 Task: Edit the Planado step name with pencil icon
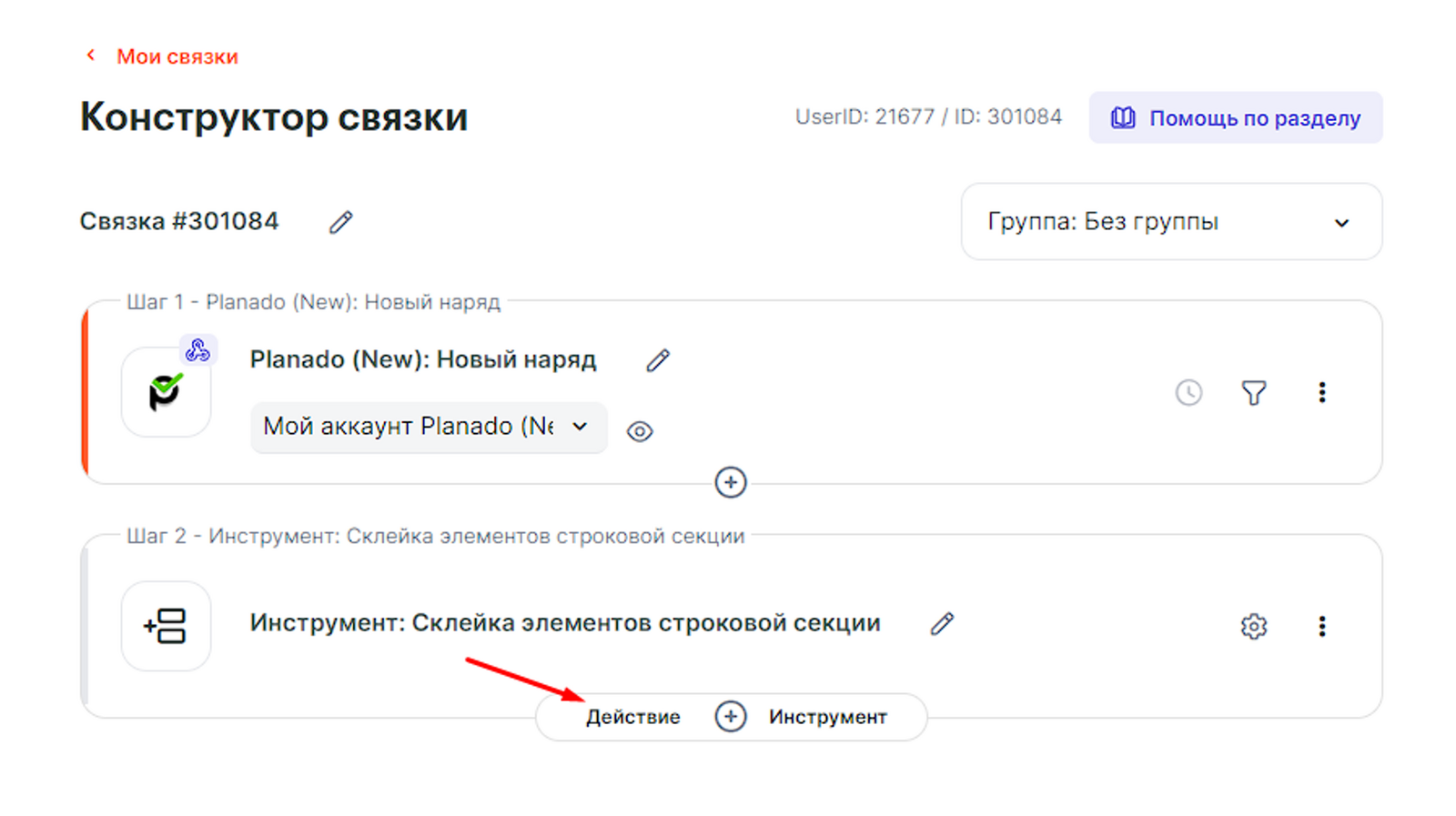pyautogui.click(x=658, y=360)
